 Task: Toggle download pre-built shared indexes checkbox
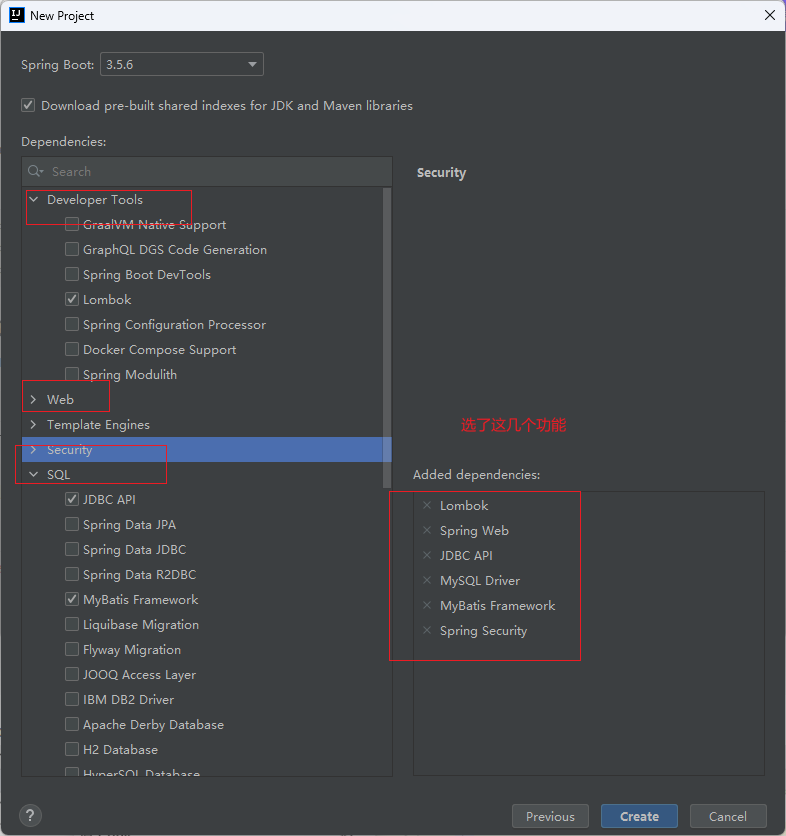click(x=28, y=105)
